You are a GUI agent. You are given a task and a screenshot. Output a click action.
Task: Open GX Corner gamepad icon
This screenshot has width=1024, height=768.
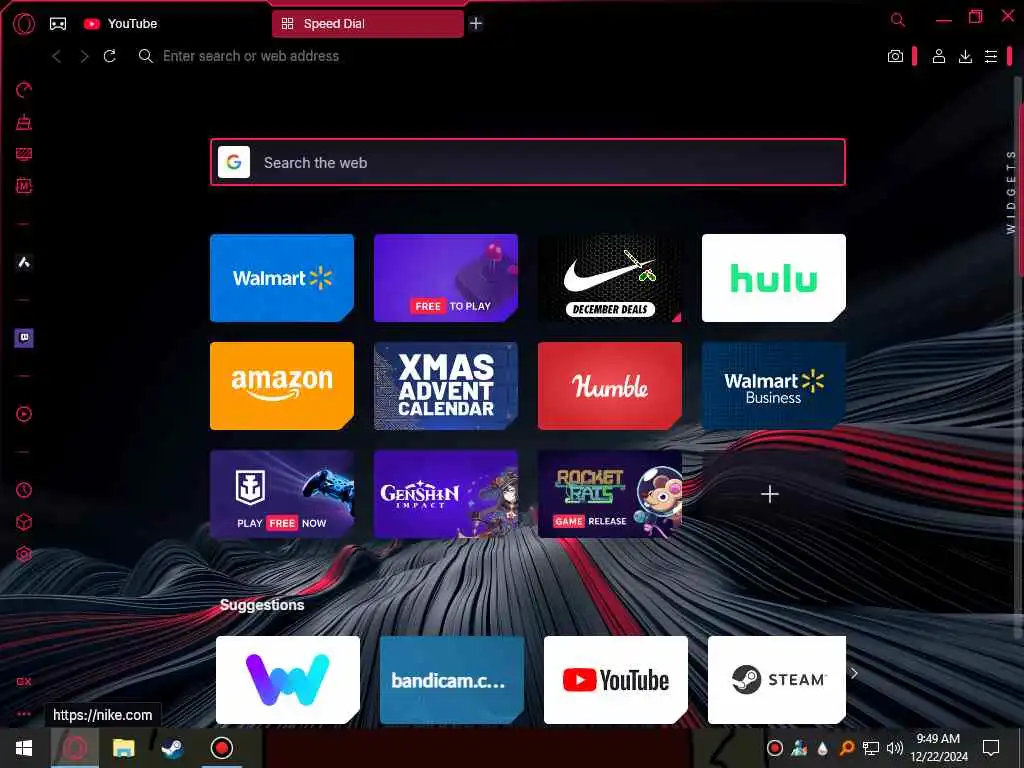tap(58, 24)
